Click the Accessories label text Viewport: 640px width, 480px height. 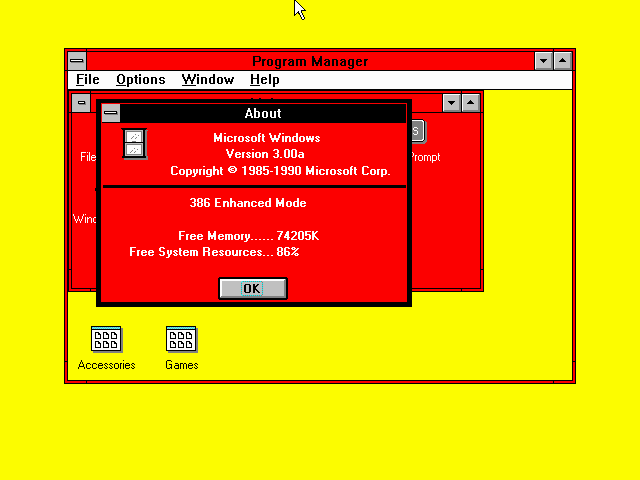(x=106, y=365)
